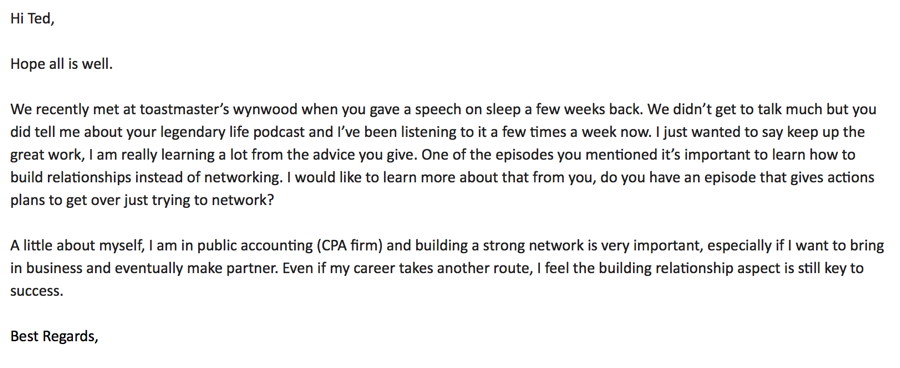Click the greeting 'Hi Ted,'

[x=32, y=19]
